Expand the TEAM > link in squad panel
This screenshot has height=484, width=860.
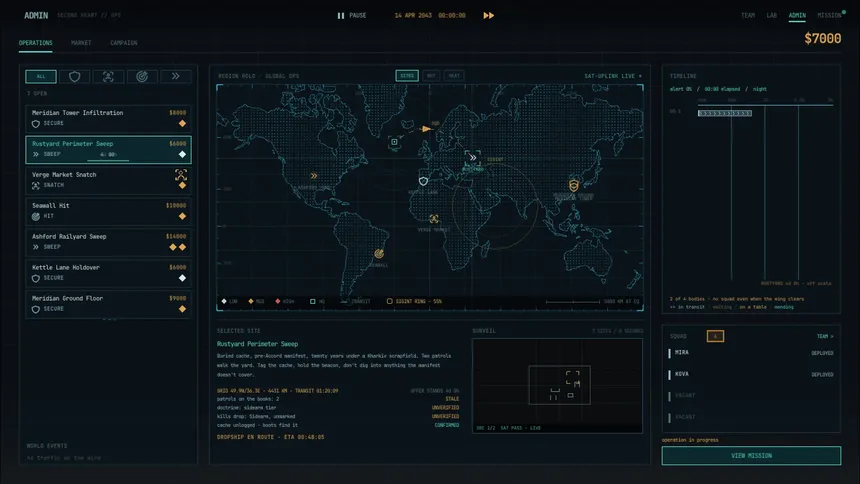[x=824, y=336]
